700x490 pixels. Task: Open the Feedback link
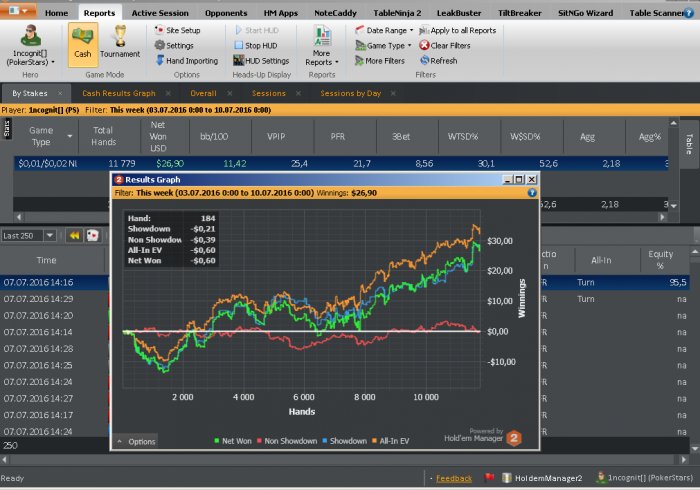click(x=454, y=478)
